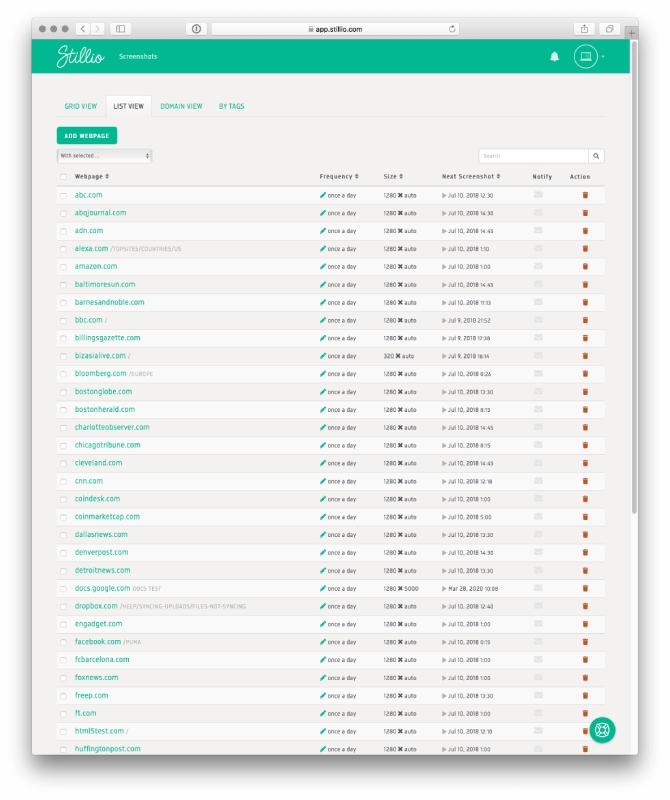Toggle notify envelope for bostonglobe.com

point(538,391)
